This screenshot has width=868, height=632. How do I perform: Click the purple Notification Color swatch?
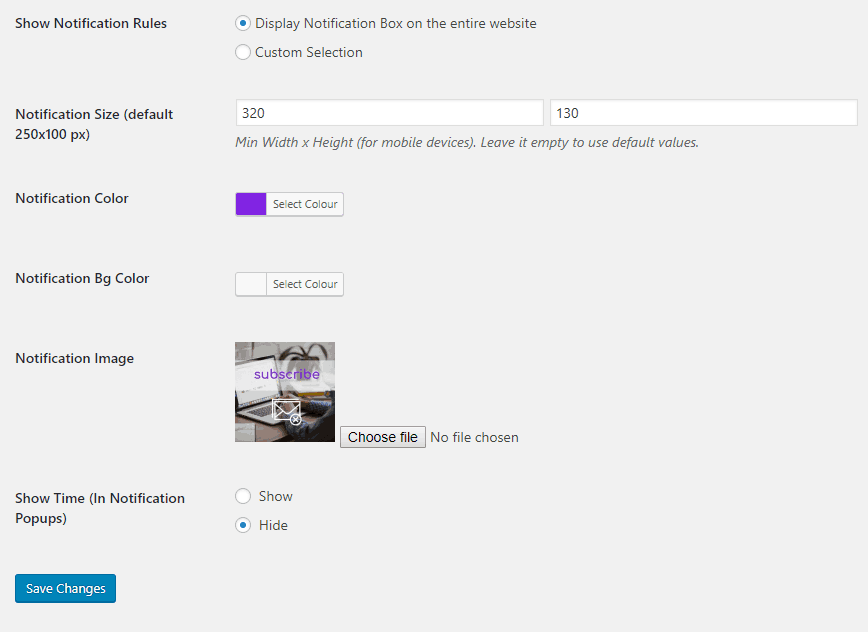pyautogui.click(x=249, y=203)
